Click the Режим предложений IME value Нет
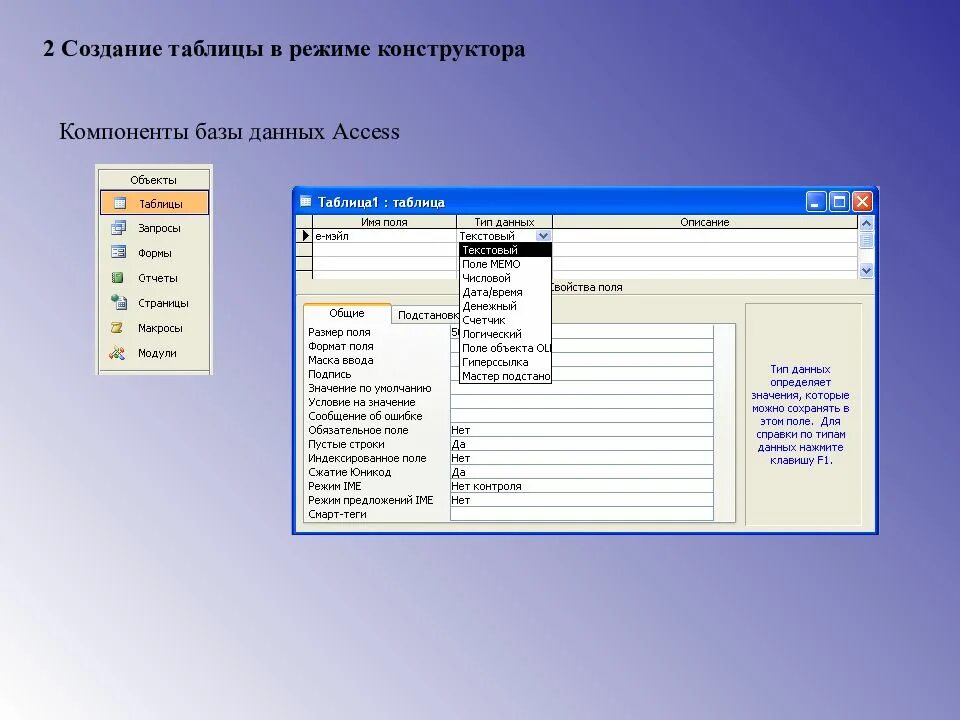This screenshot has width=960, height=720. [582, 500]
